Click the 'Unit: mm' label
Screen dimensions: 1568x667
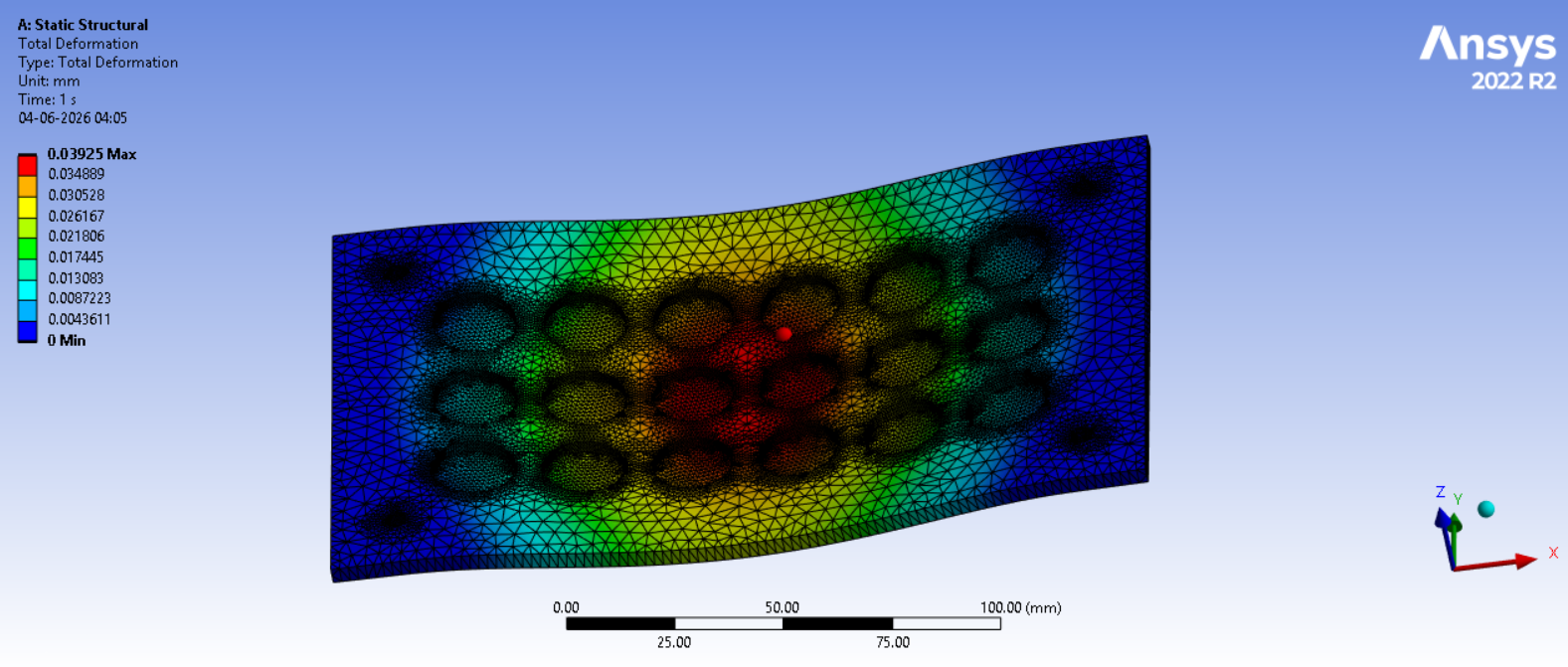pos(49,81)
